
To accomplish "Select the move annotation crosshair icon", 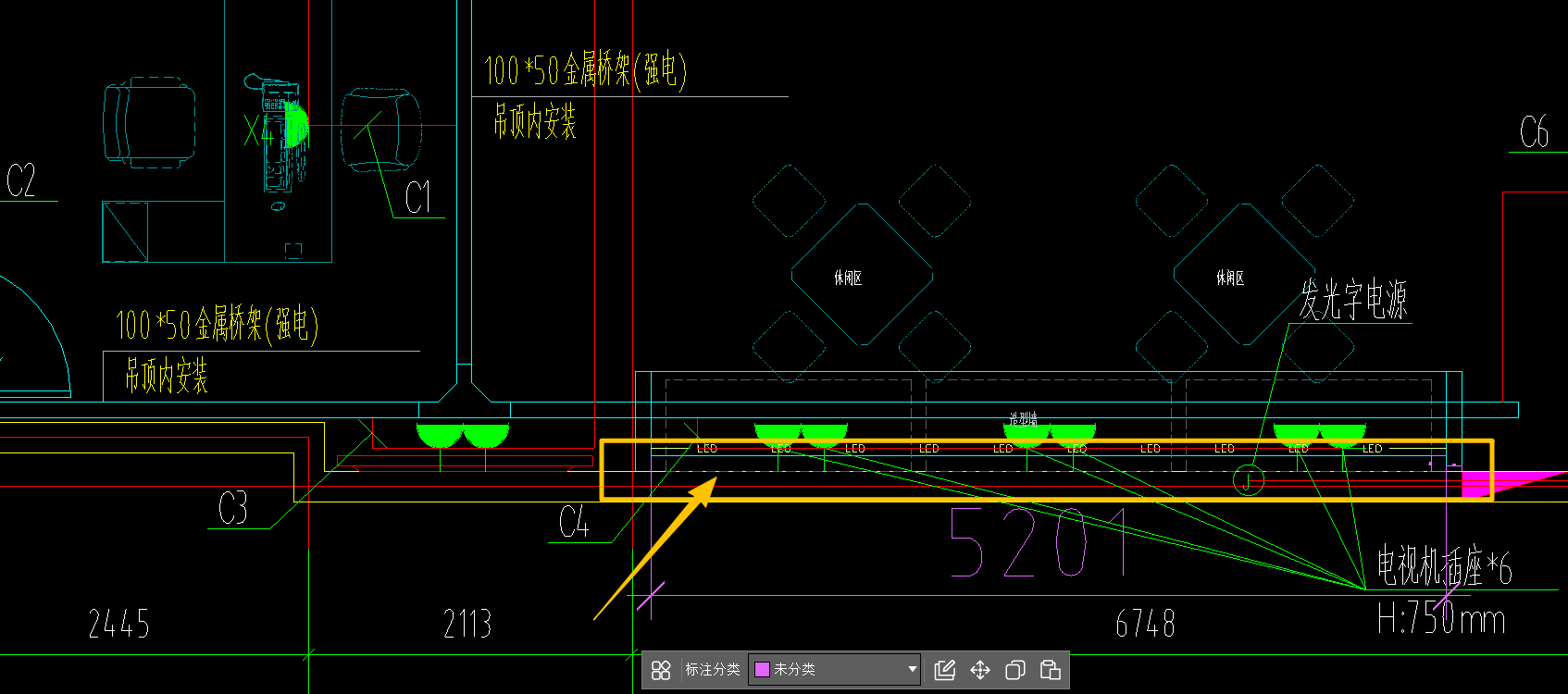I will (x=980, y=670).
